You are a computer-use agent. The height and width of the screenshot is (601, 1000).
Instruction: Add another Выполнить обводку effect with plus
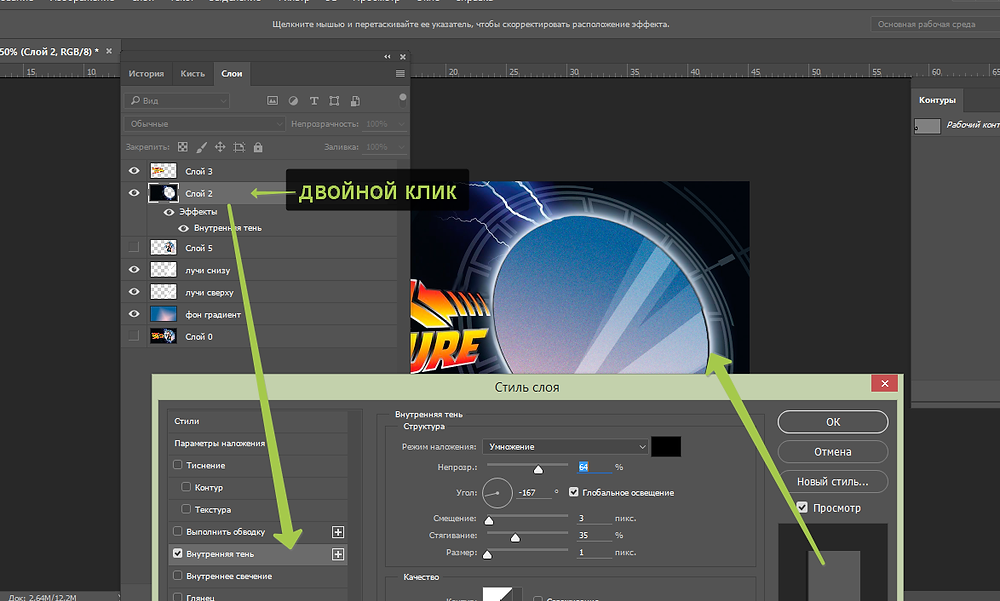[338, 532]
